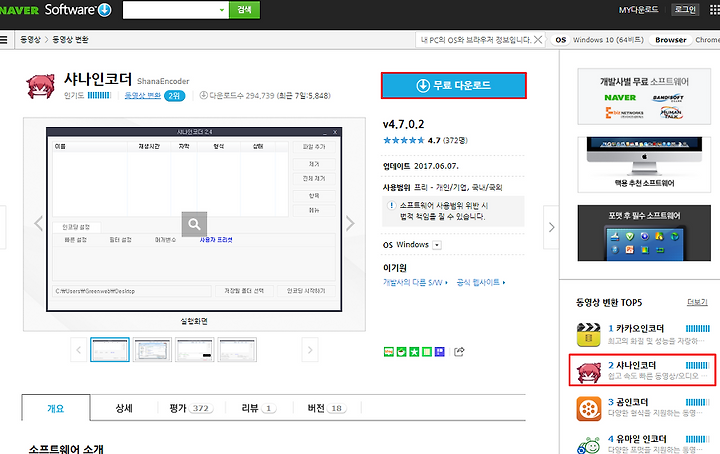
Task: Open 개발사의 다른 S/W link
Action: coord(415,282)
